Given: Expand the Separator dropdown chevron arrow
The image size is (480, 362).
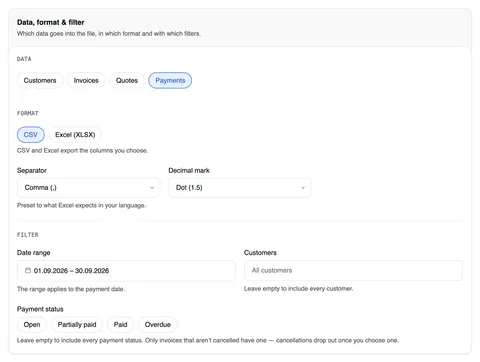Looking at the screenshot, I should point(152,188).
